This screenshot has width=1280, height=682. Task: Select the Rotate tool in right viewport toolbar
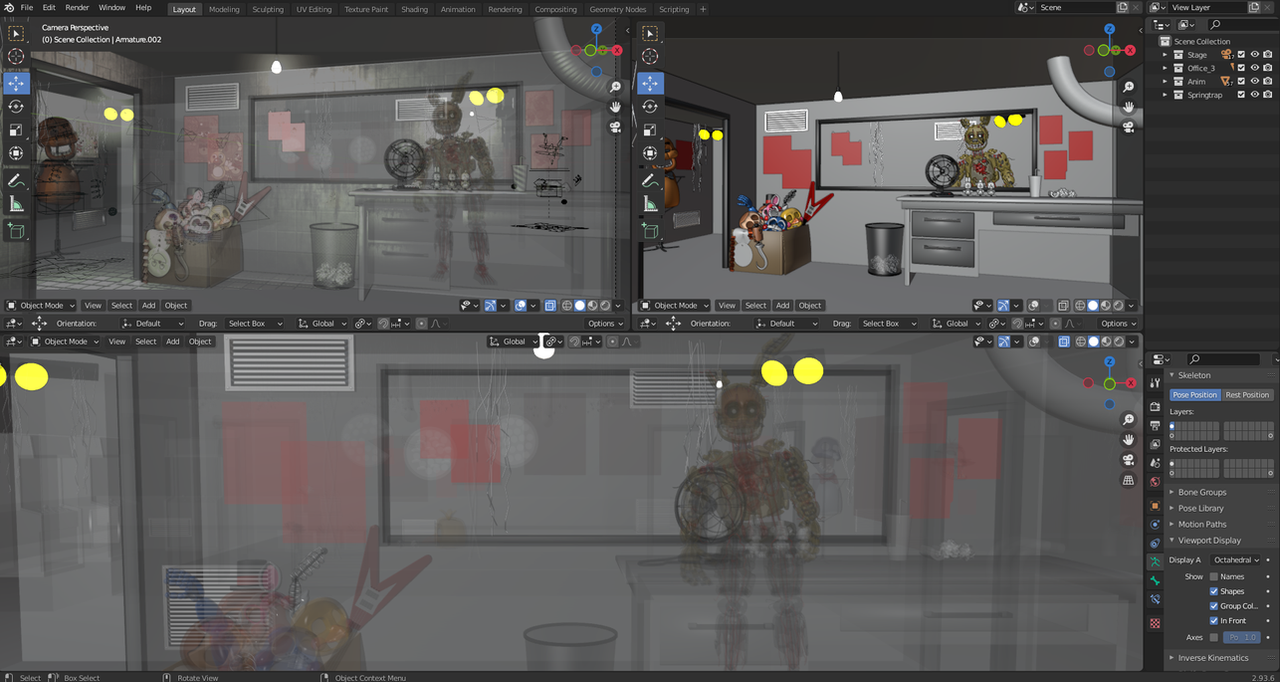(x=650, y=106)
